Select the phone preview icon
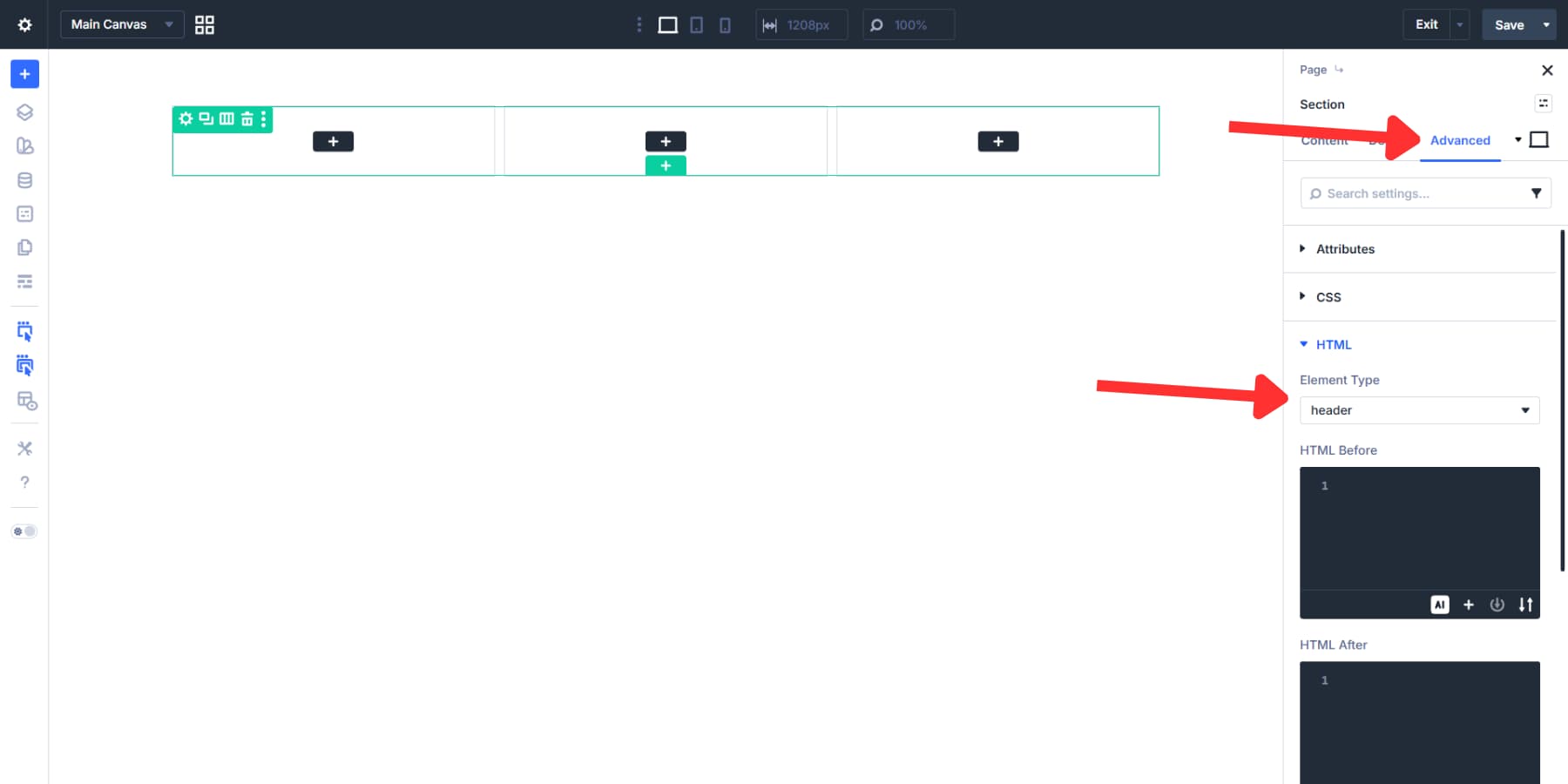Image resolution: width=1568 pixels, height=784 pixels. click(724, 24)
